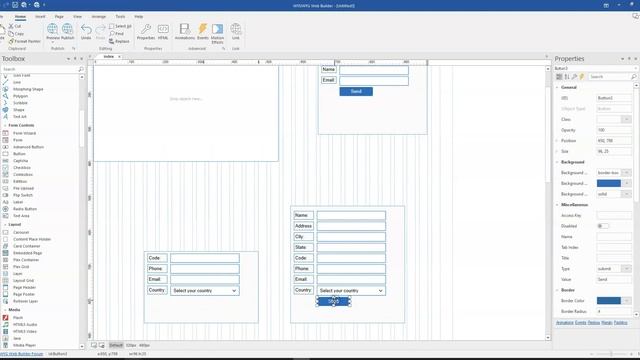
Task: Activate the Format Painter tool
Action: 24,41
